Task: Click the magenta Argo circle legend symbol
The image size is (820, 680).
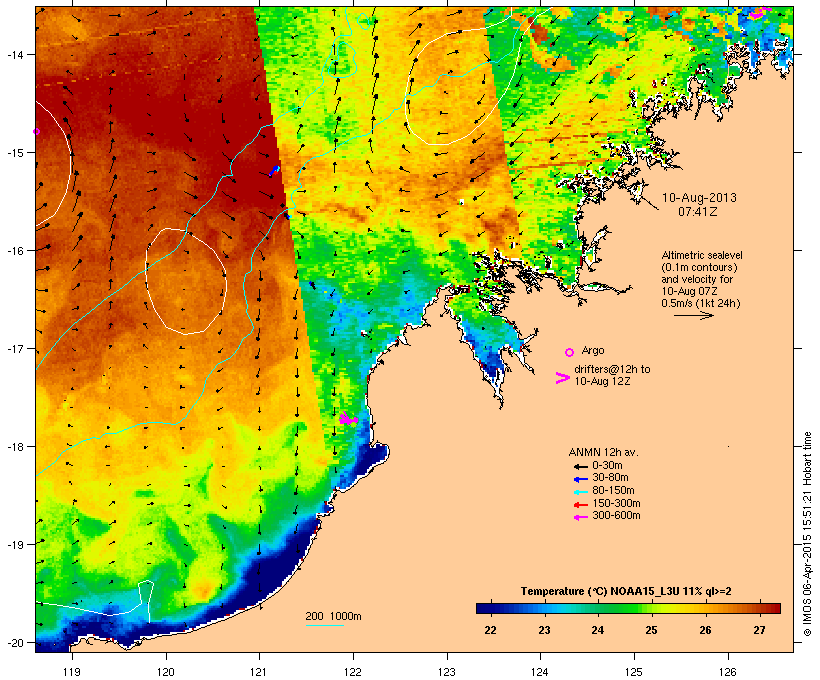Action: [570, 352]
